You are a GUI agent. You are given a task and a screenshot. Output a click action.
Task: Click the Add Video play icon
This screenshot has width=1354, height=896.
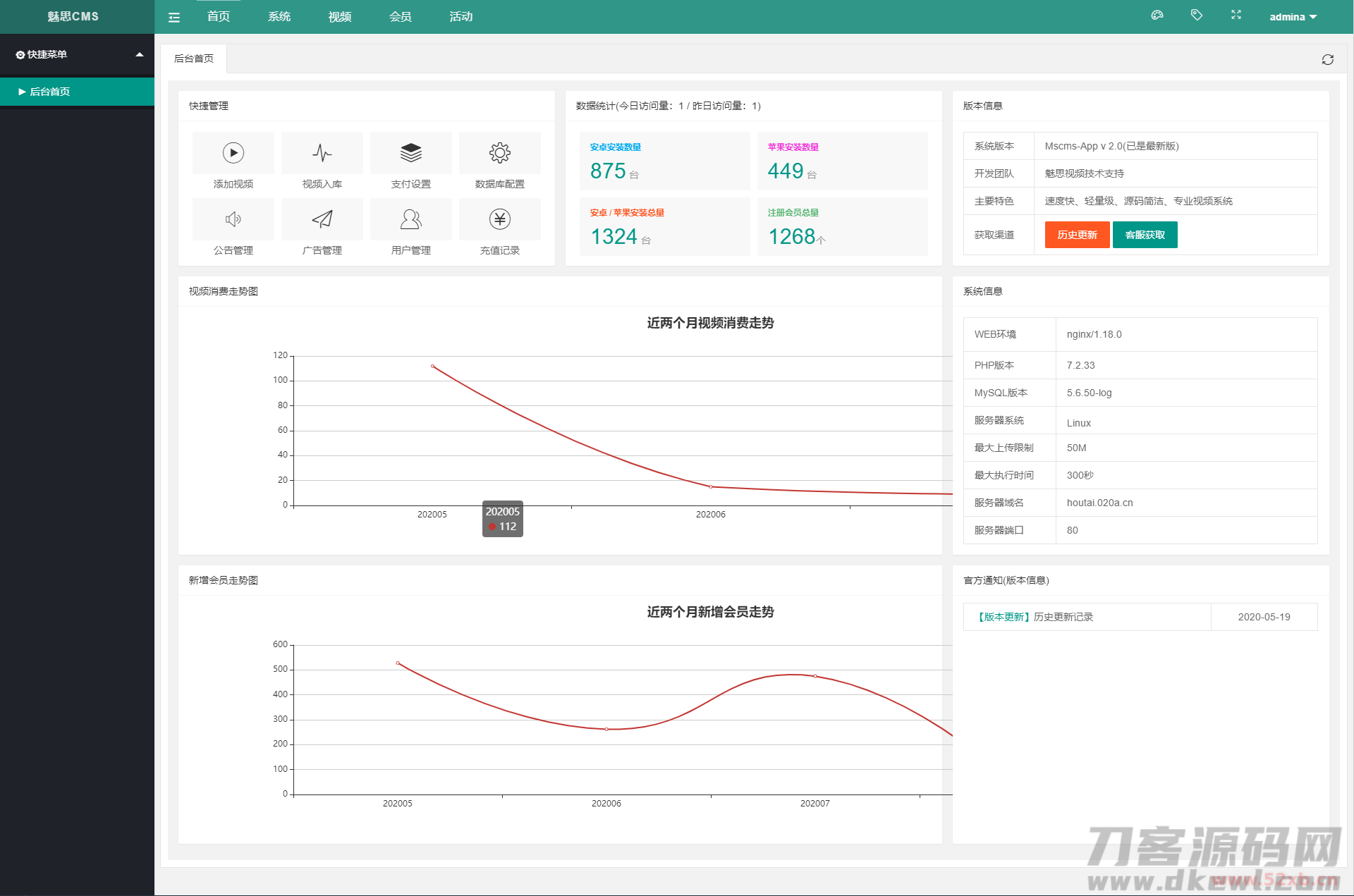click(233, 153)
